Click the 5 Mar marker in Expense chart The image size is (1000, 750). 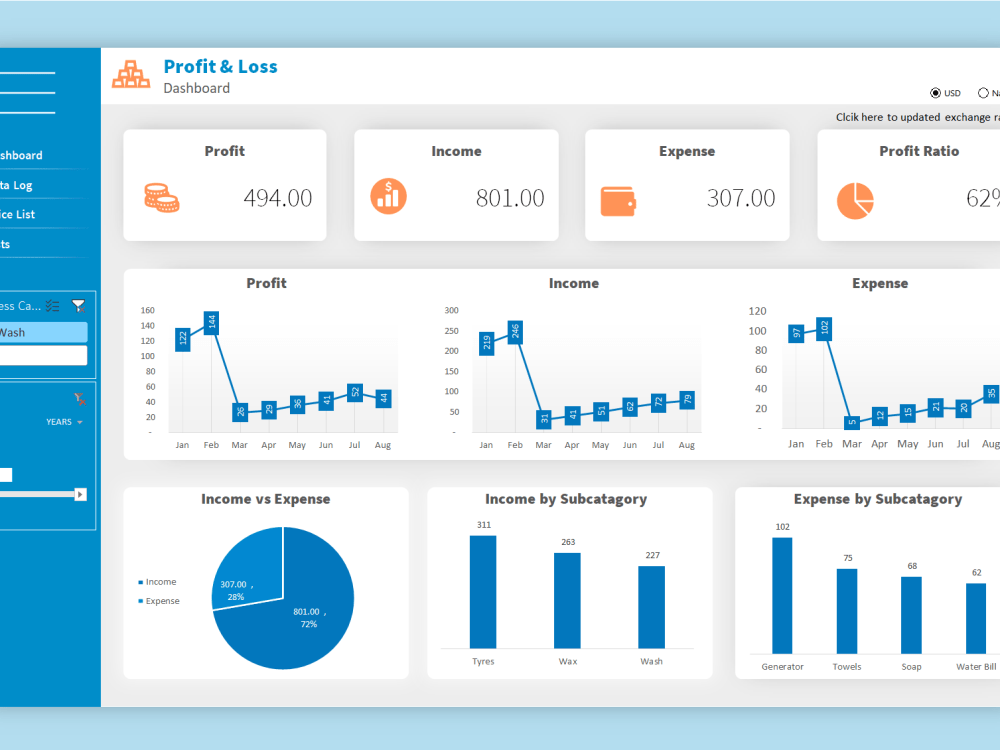point(852,422)
